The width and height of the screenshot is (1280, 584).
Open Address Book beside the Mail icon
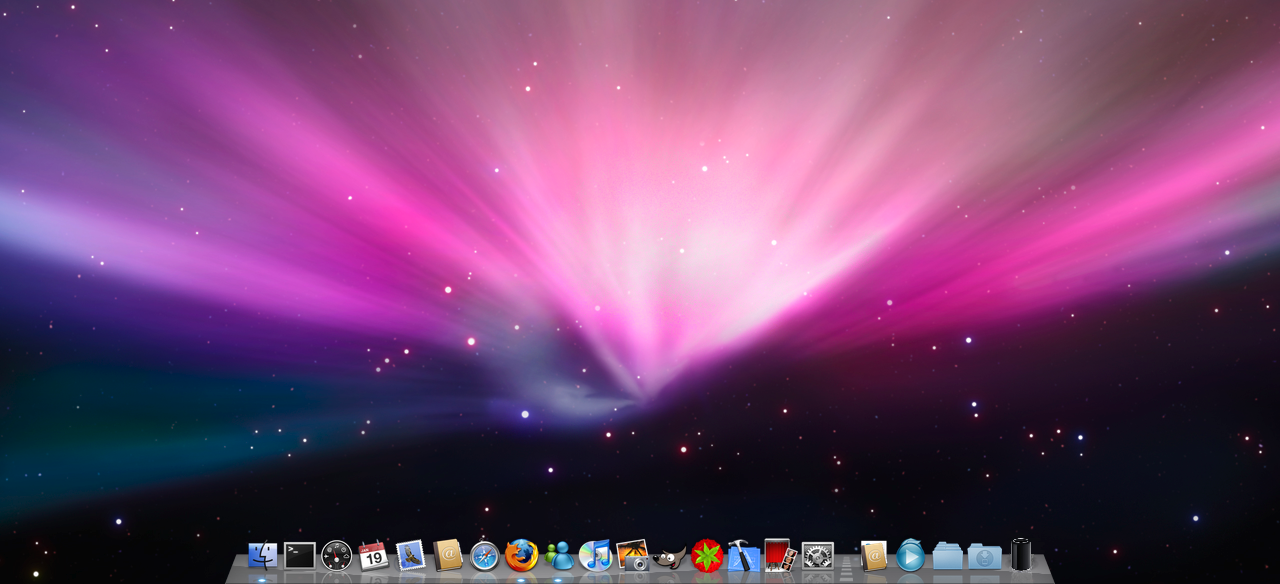click(448, 555)
